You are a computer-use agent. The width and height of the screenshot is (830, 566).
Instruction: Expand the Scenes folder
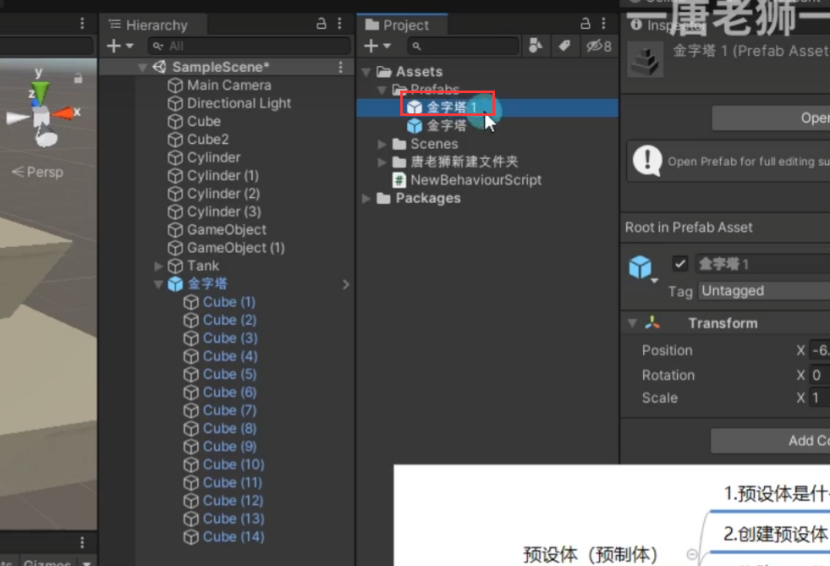coord(382,144)
